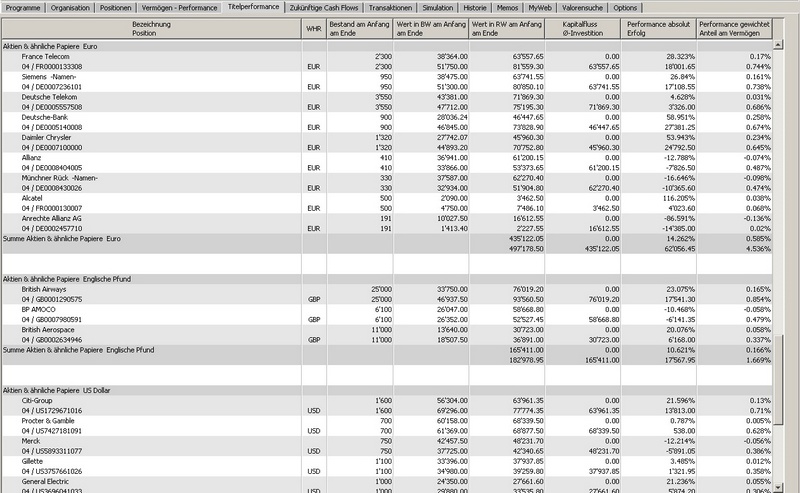This screenshot has height=493, width=800.
Task: Select the Citi-Group position
Action: pos(387,405)
